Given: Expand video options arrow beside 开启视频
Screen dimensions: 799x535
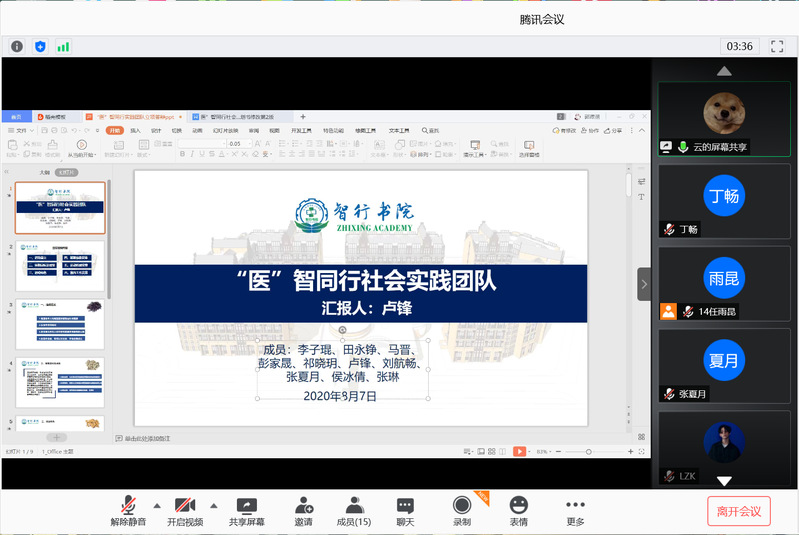Looking at the screenshot, I should click(x=213, y=505).
